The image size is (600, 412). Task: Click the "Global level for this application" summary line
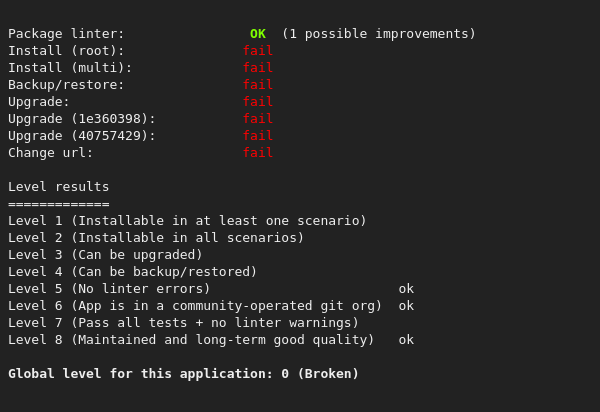[183, 374]
